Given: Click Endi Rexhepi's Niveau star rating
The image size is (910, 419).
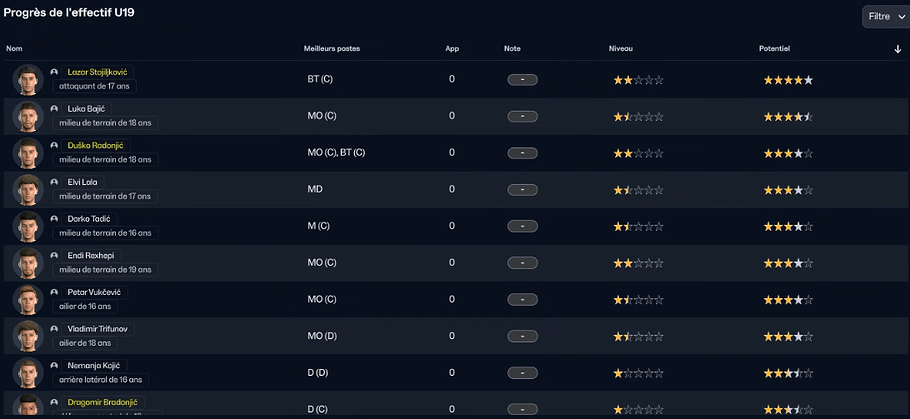Looking at the screenshot, I should 638,263.
